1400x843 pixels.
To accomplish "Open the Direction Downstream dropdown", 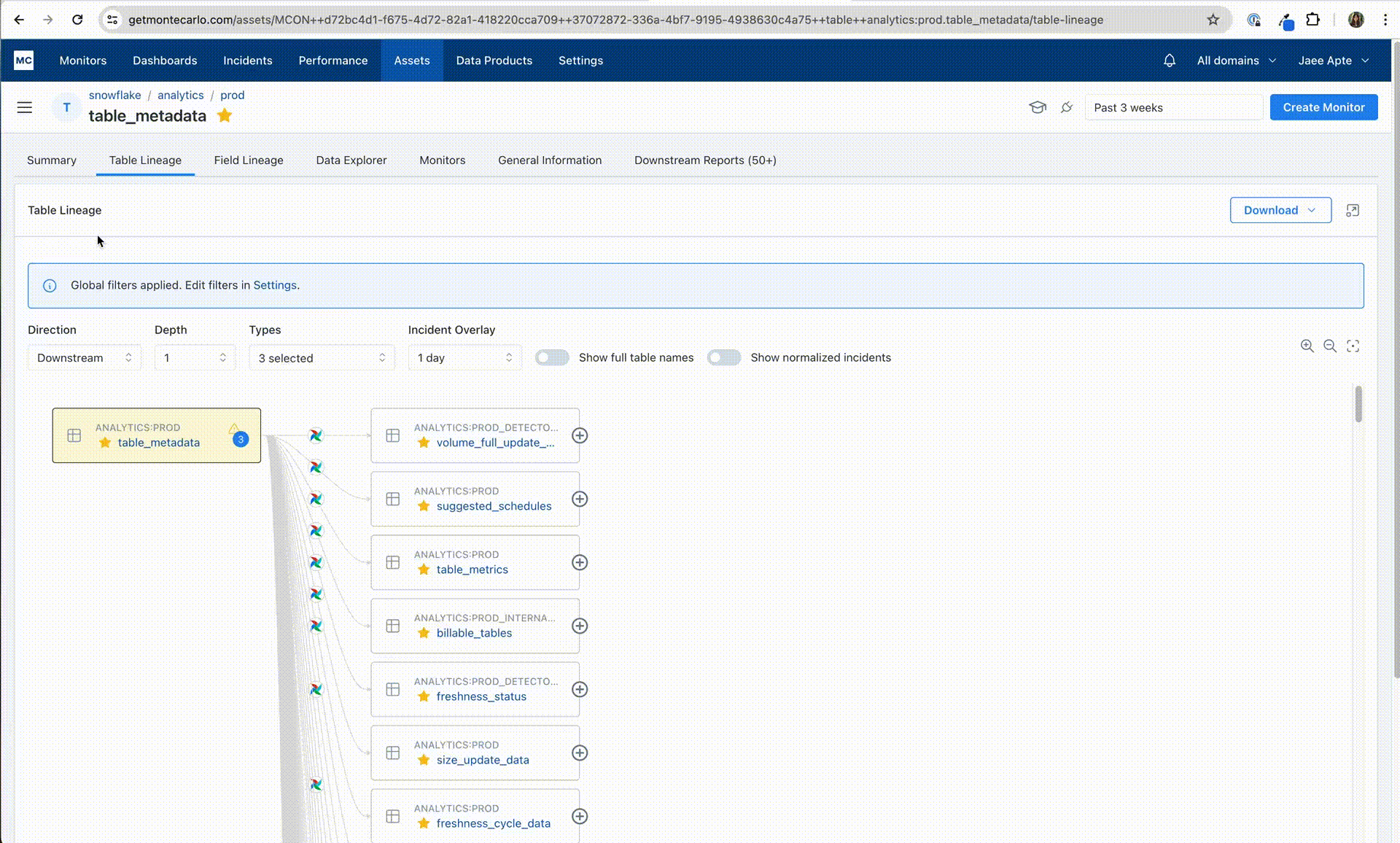I will coord(85,357).
